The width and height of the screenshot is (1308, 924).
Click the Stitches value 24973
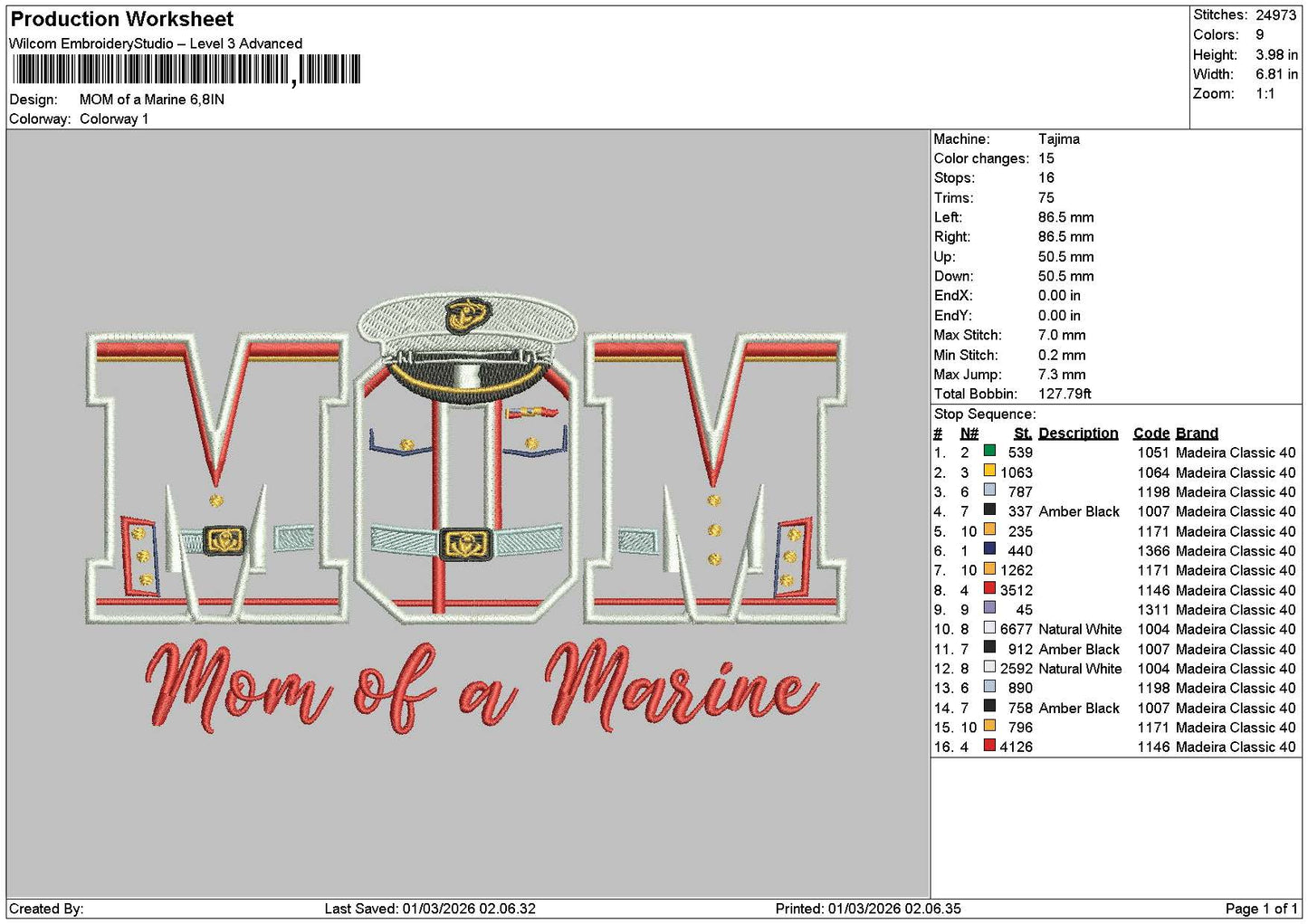tap(1276, 14)
